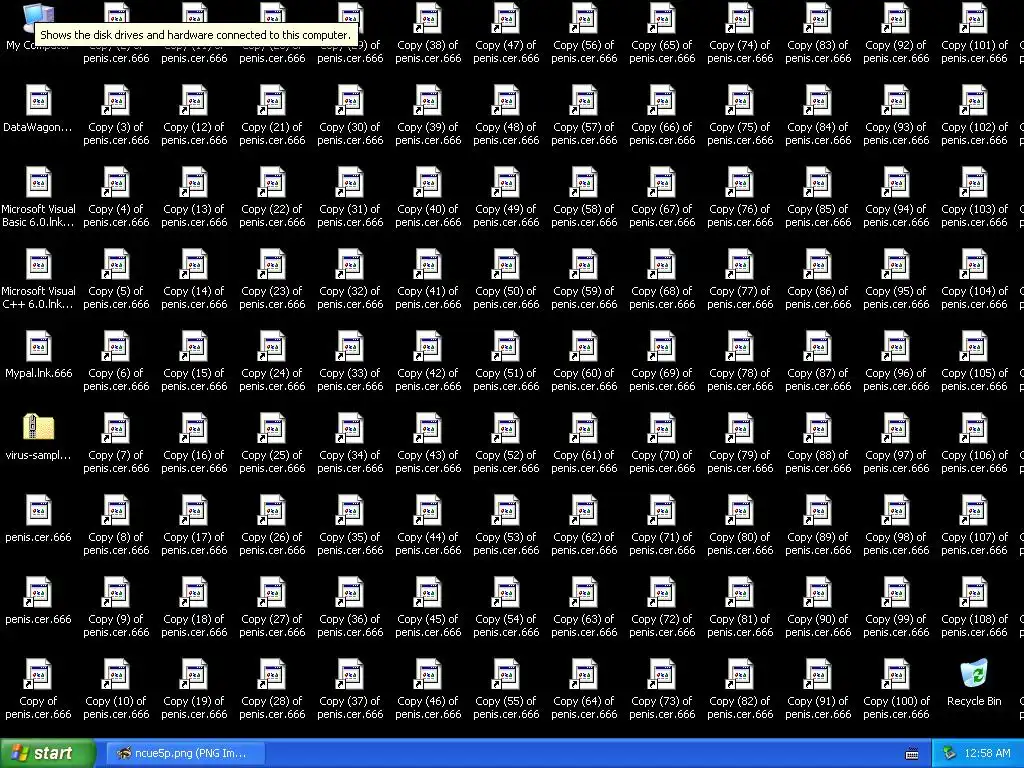Select the Copy (108) shortcut icon

pos(974,593)
